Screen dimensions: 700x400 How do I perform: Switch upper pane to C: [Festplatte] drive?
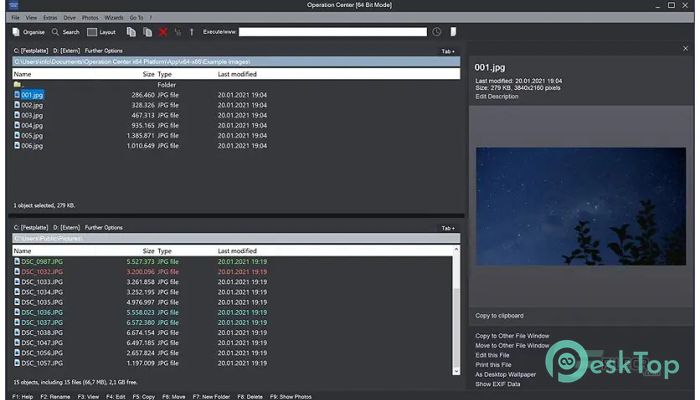[31, 51]
